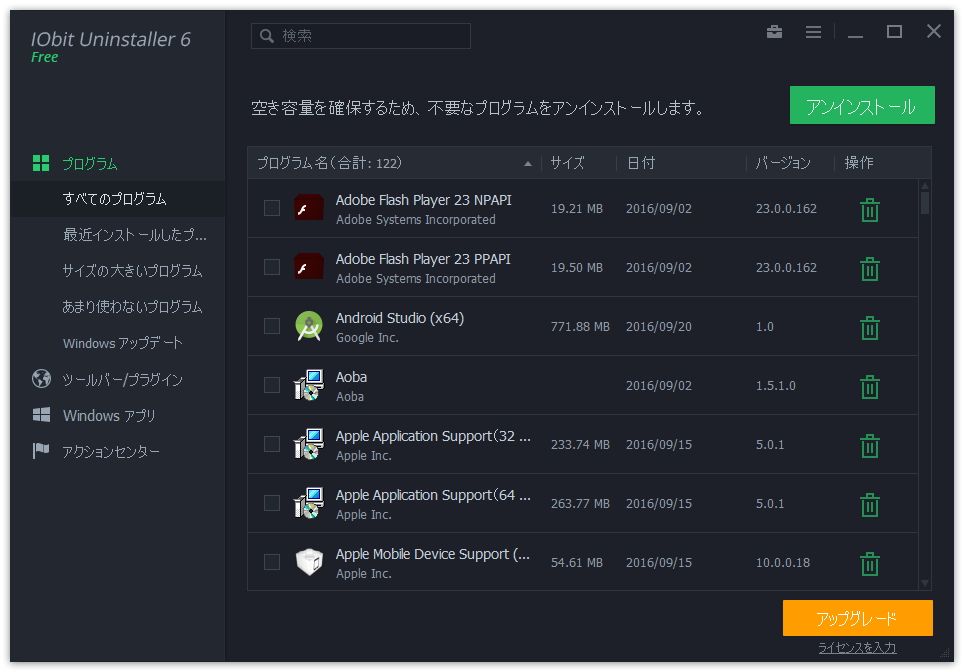This screenshot has height=672, width=964.
Task: Click the green アンインストール button
Action: 862,105
